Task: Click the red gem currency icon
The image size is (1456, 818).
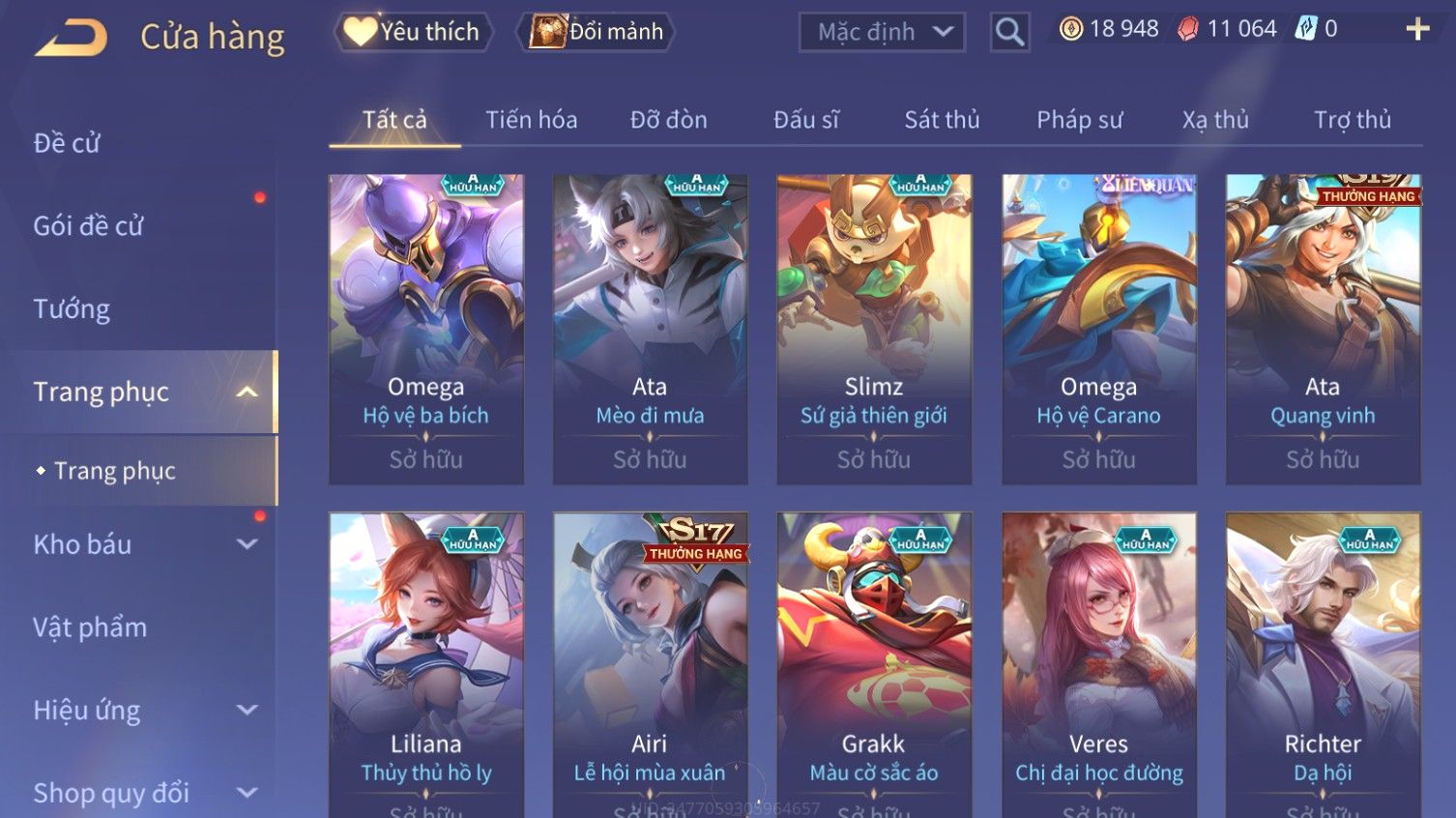Action: click(x=1188, y=29)
